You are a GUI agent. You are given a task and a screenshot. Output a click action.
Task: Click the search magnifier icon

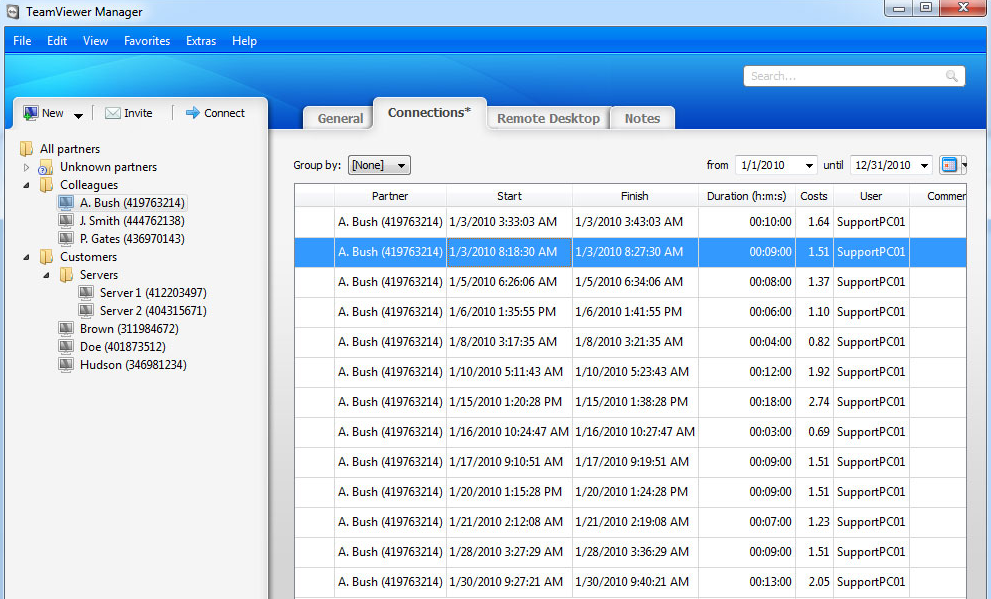(x=952, y=76)
